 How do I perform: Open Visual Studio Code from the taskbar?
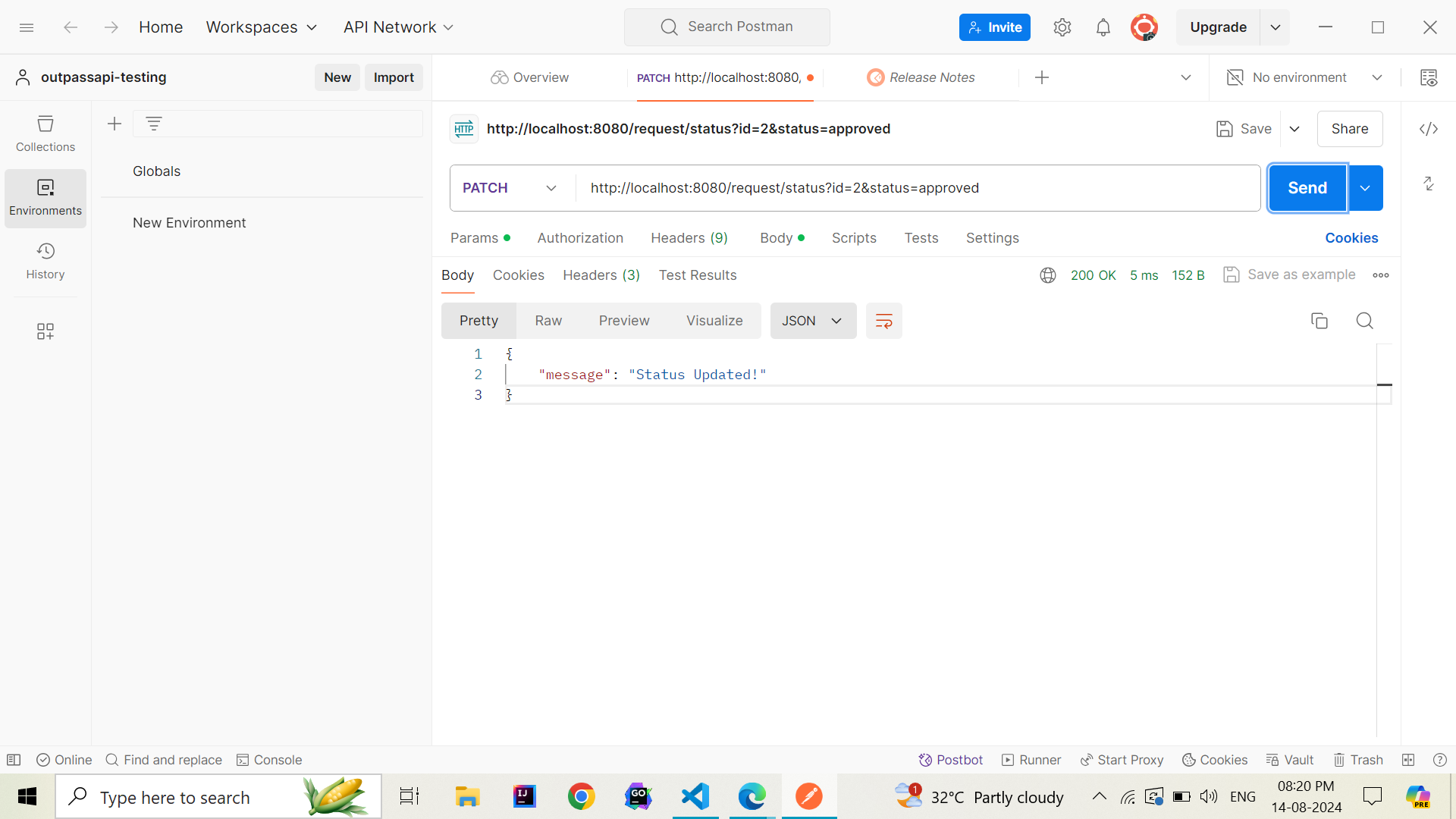click(x=695, y=796)
